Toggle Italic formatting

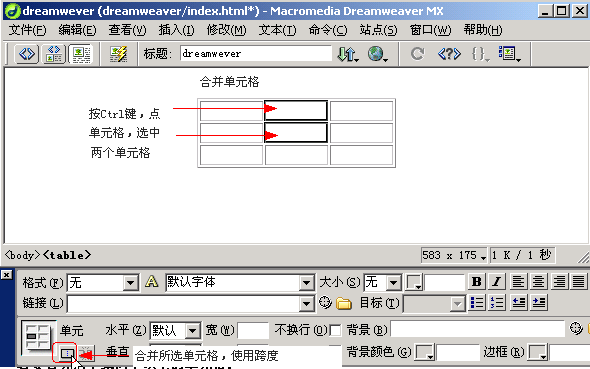tap(496, 282)
